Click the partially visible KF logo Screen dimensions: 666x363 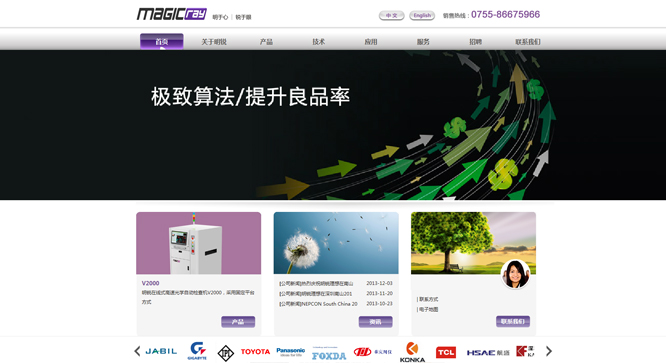point(525,351)
